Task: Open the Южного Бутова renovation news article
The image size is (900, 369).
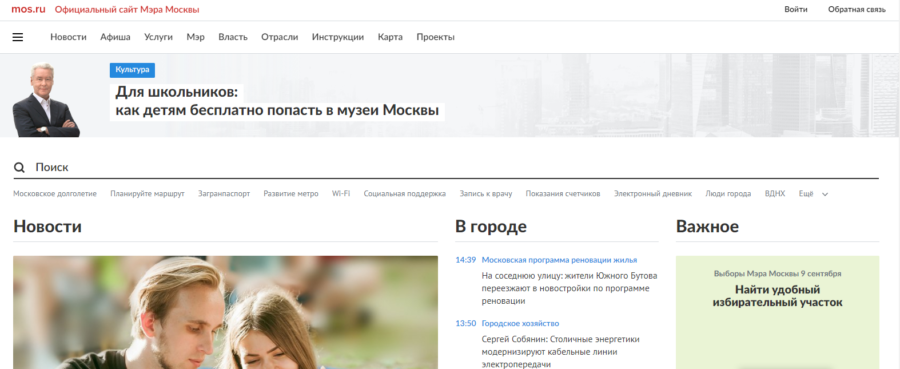Action: point(569,288)
